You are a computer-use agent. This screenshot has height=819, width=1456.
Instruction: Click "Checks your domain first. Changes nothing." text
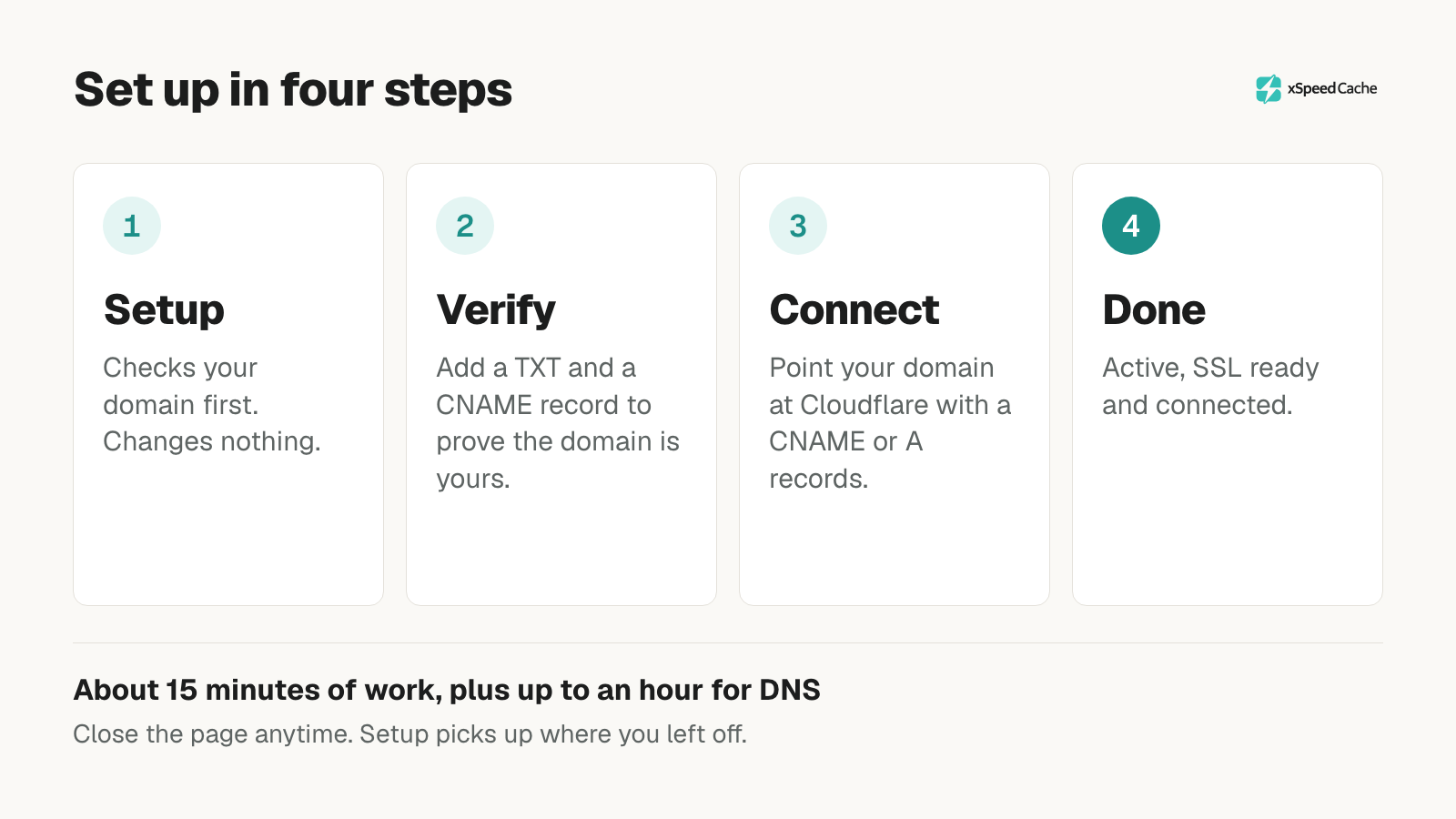click(212, 405)
